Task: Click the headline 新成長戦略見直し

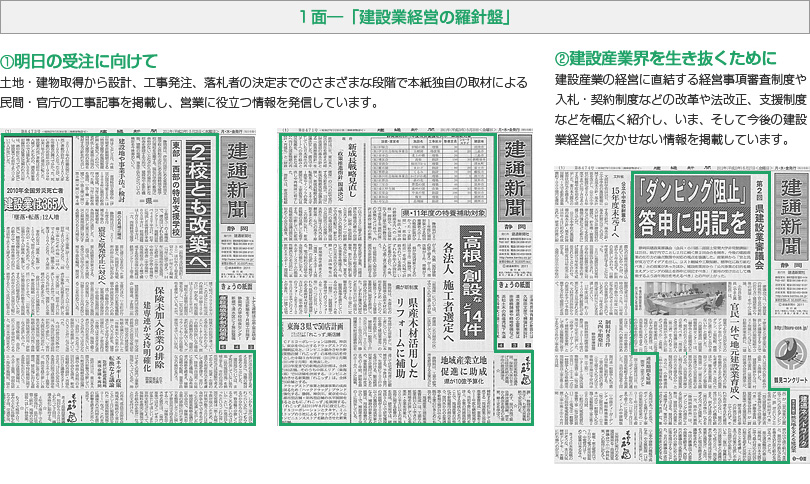Action: pyautogui.click(x=352, y=171)
